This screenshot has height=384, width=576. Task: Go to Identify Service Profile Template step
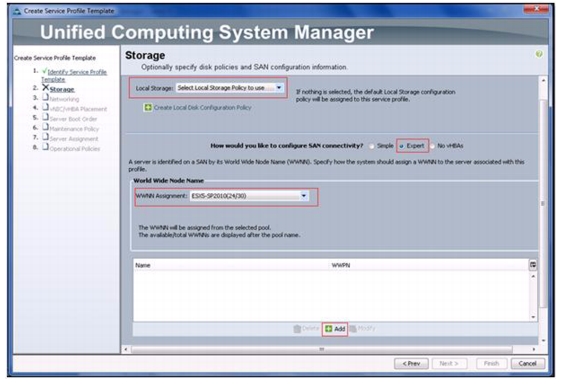tap(74, 76)
